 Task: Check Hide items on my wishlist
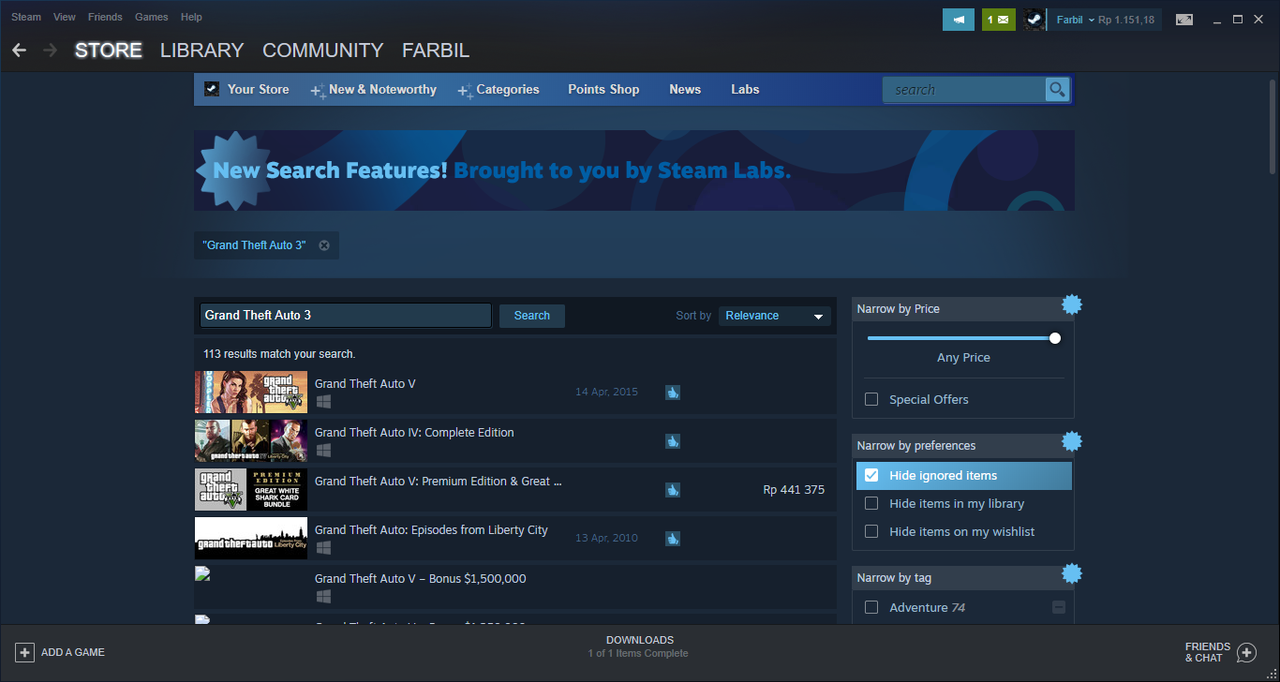[x=871, y=531]
